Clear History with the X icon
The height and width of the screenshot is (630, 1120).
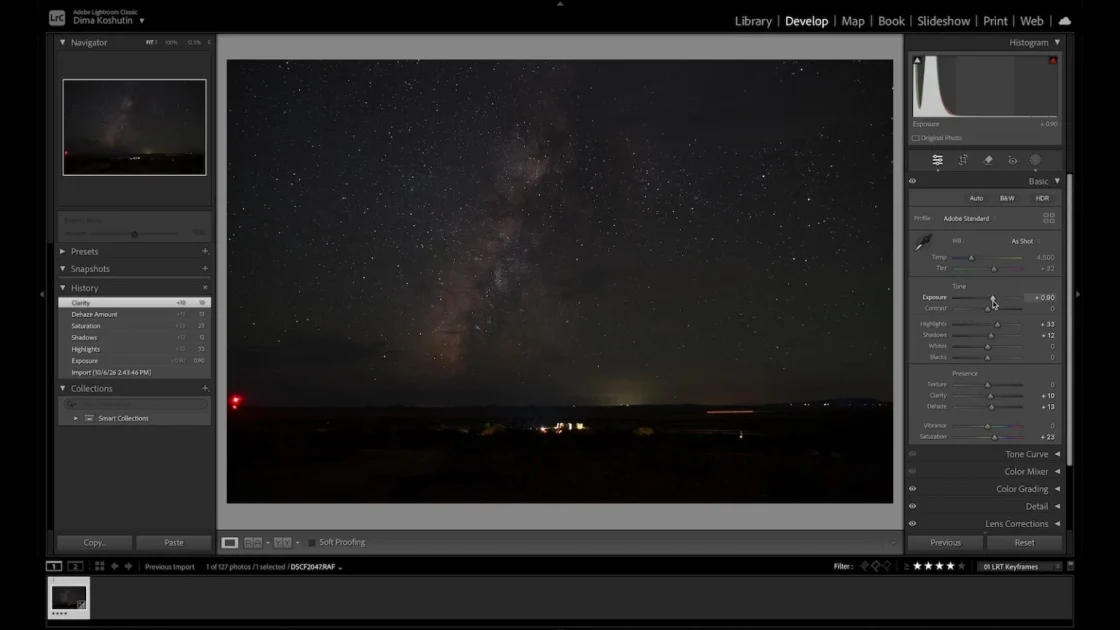205,288
